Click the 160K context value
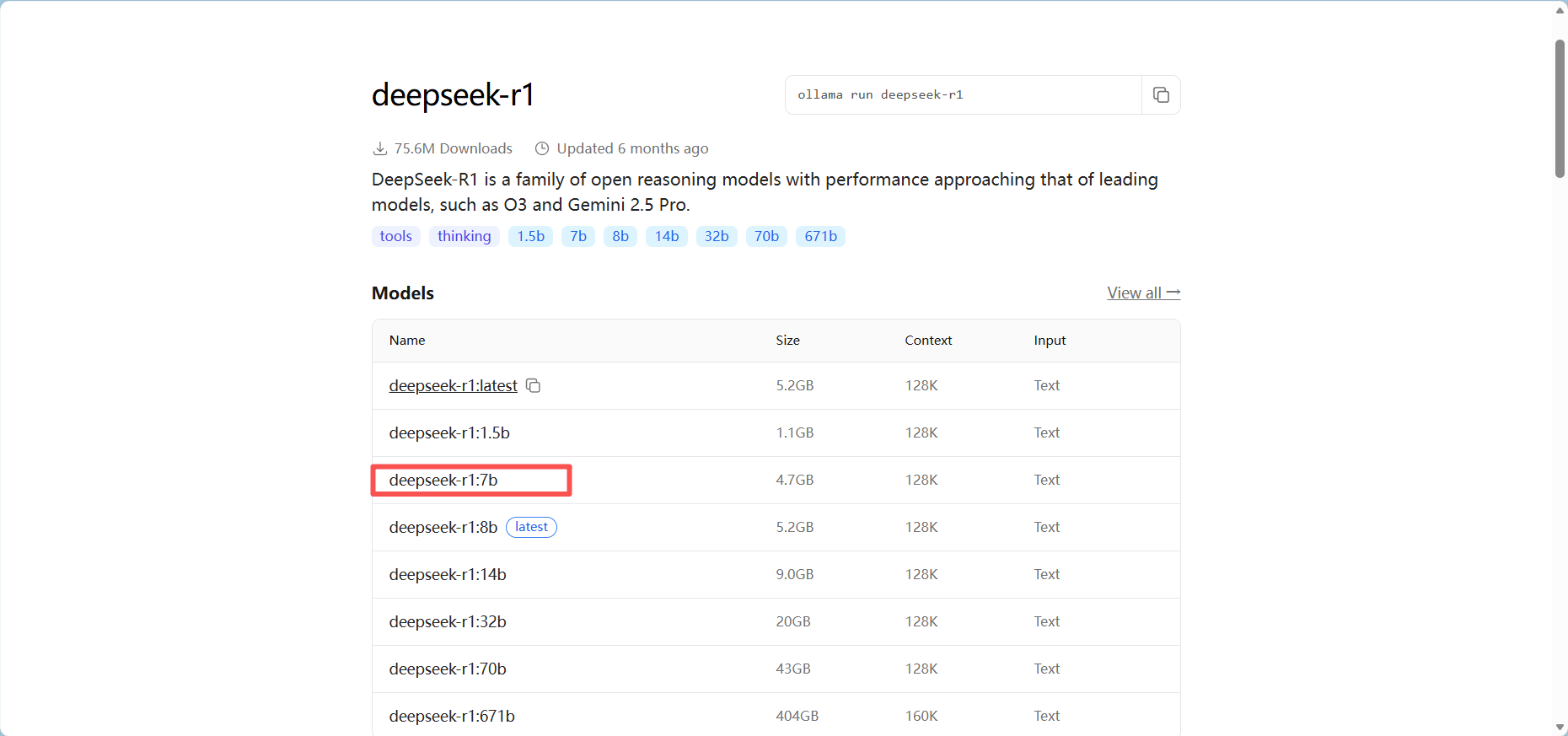The width and height of the screenshot is (1568, 736). coord(921,716)
